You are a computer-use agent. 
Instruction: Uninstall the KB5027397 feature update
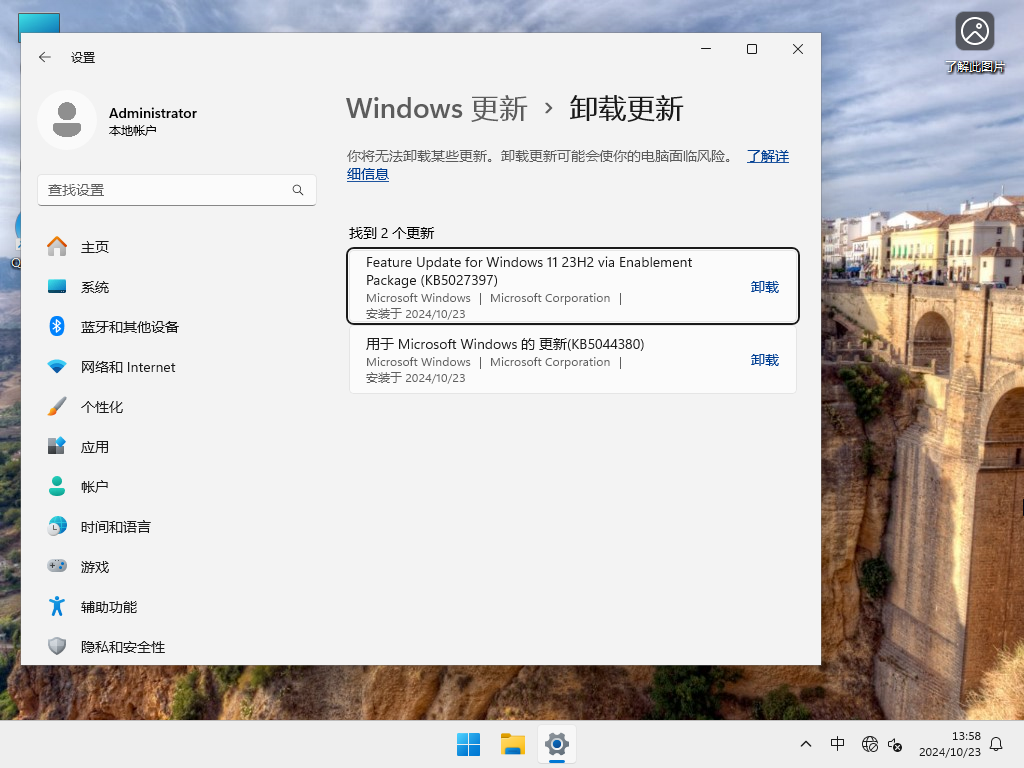pos(764,286)
